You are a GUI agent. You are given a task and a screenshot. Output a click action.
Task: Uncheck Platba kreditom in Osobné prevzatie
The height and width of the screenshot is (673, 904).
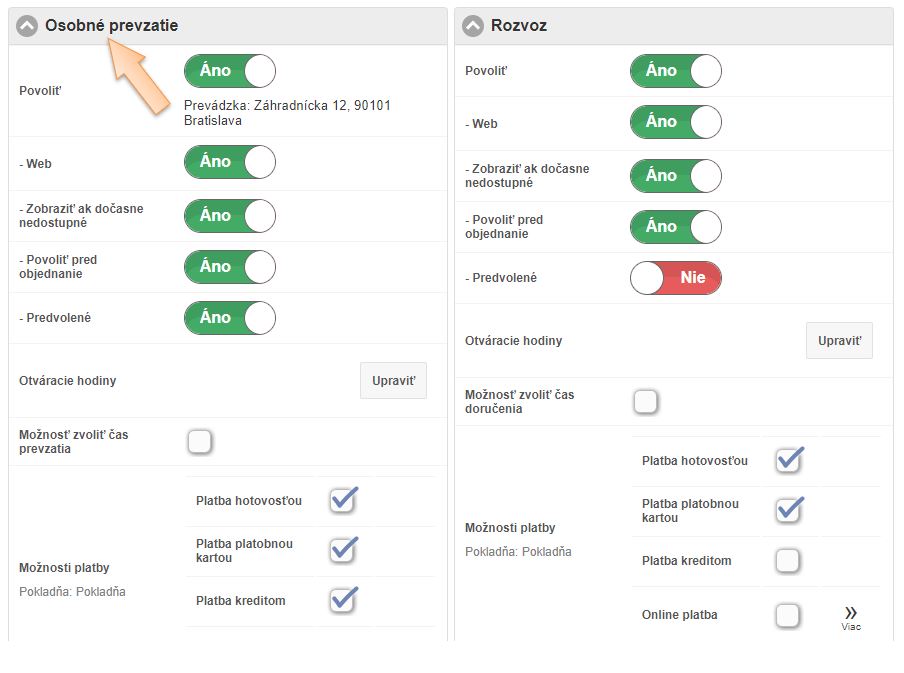tap(343, 600)
